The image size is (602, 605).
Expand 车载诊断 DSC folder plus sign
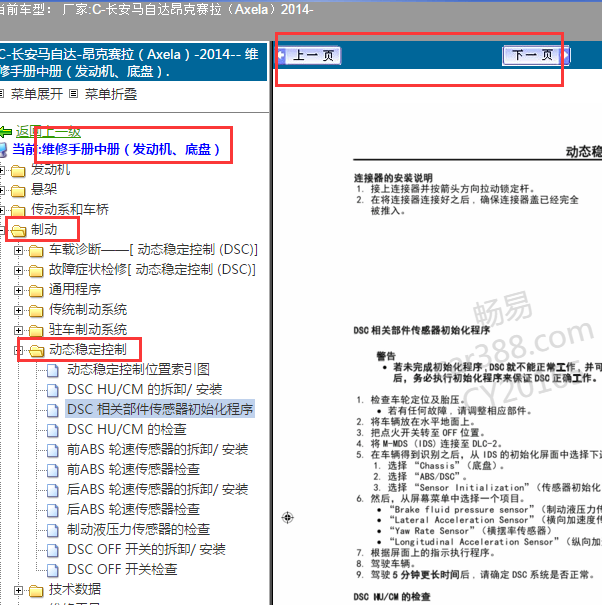pos(18,250)
